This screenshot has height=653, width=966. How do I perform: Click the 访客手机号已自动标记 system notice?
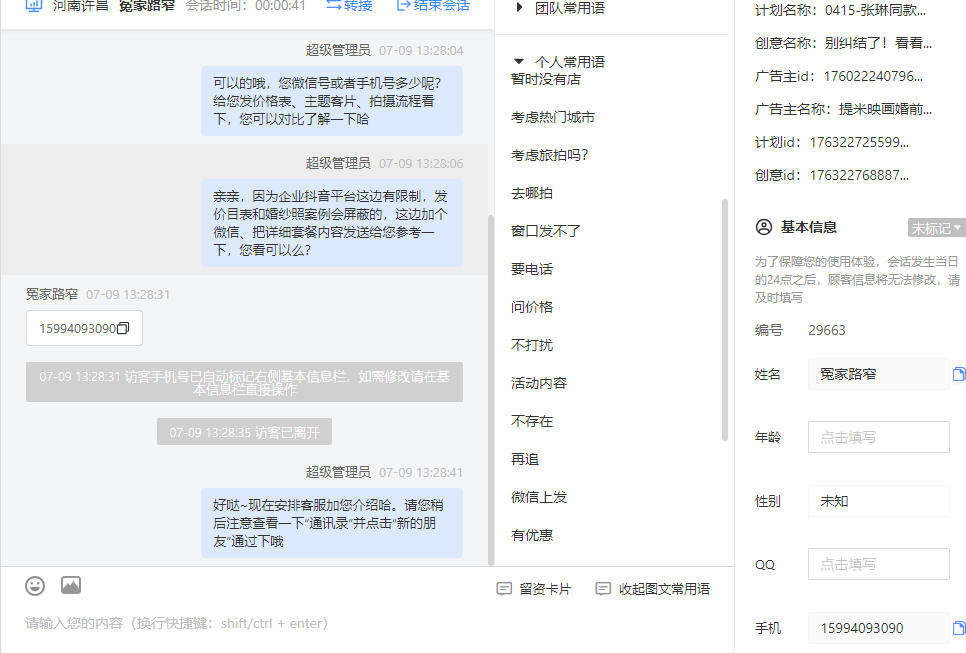click(245, 382)
